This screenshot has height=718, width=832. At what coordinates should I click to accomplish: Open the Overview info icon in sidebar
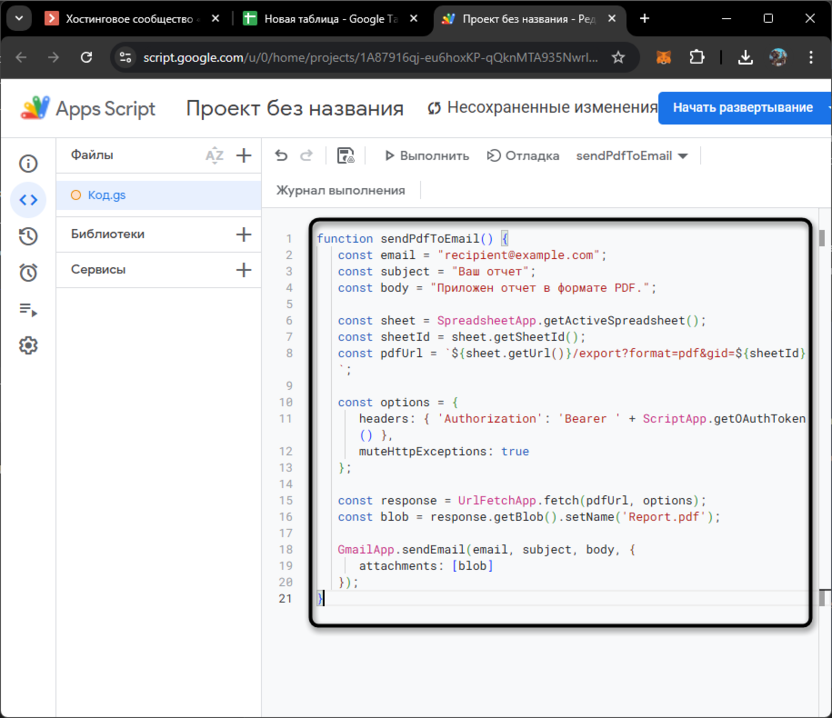pyautogui.click(x=28, y=164)
